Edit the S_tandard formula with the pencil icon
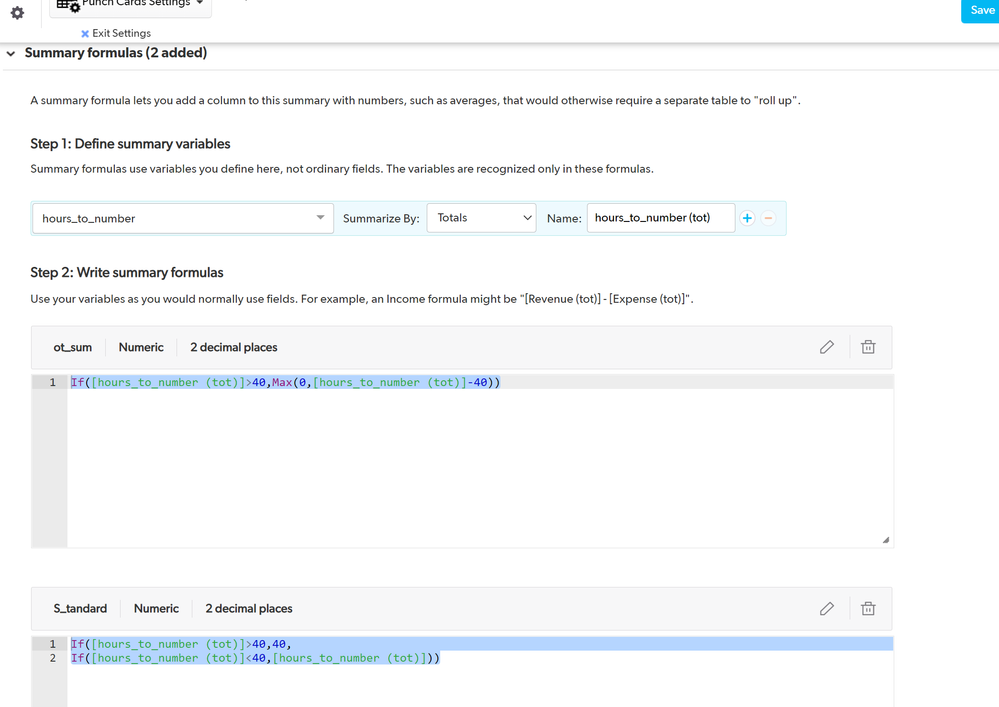The width and height of the screenshot is (999, 707). pos(826,609)
